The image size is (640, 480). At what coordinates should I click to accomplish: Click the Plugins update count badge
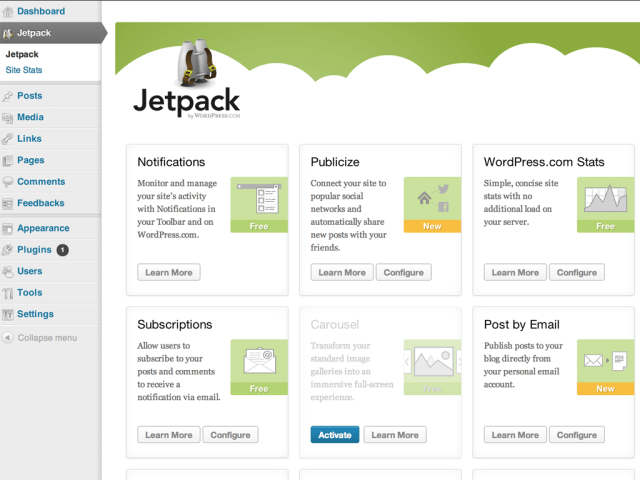(62, 250)
